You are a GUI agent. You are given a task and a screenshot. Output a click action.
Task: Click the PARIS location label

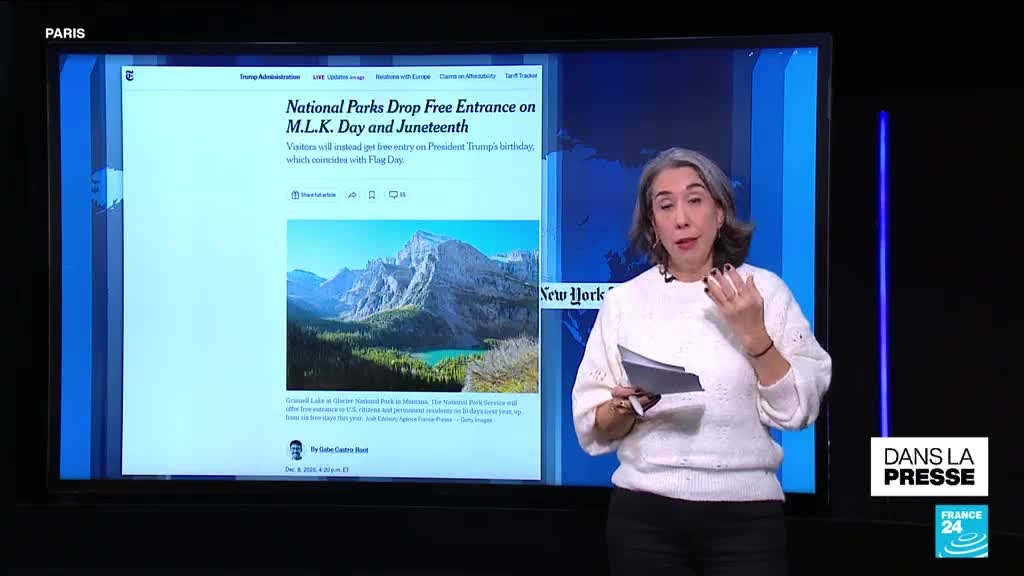click(65, 33)
